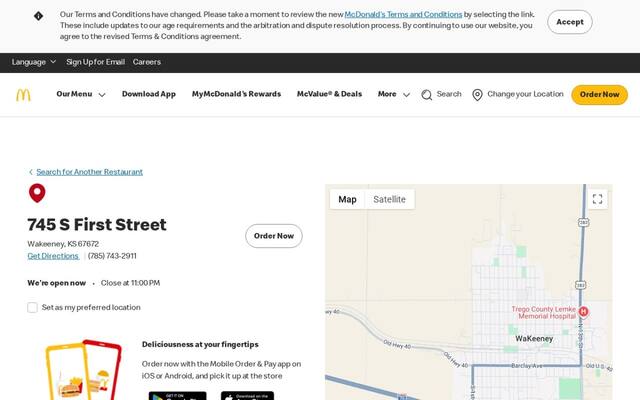Click the McDonald's golden arches logo
Image resolution: width=640 pixels, height=400 pixels.
pos(23,95)
